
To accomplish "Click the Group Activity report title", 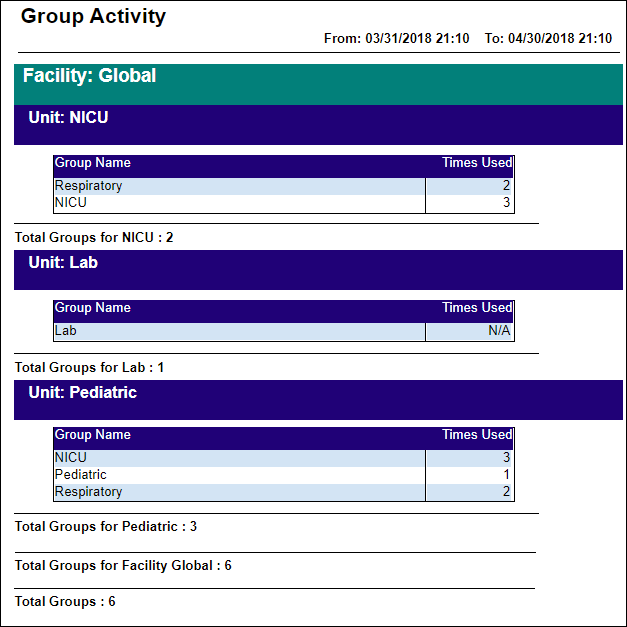I will tap(93, 17).
